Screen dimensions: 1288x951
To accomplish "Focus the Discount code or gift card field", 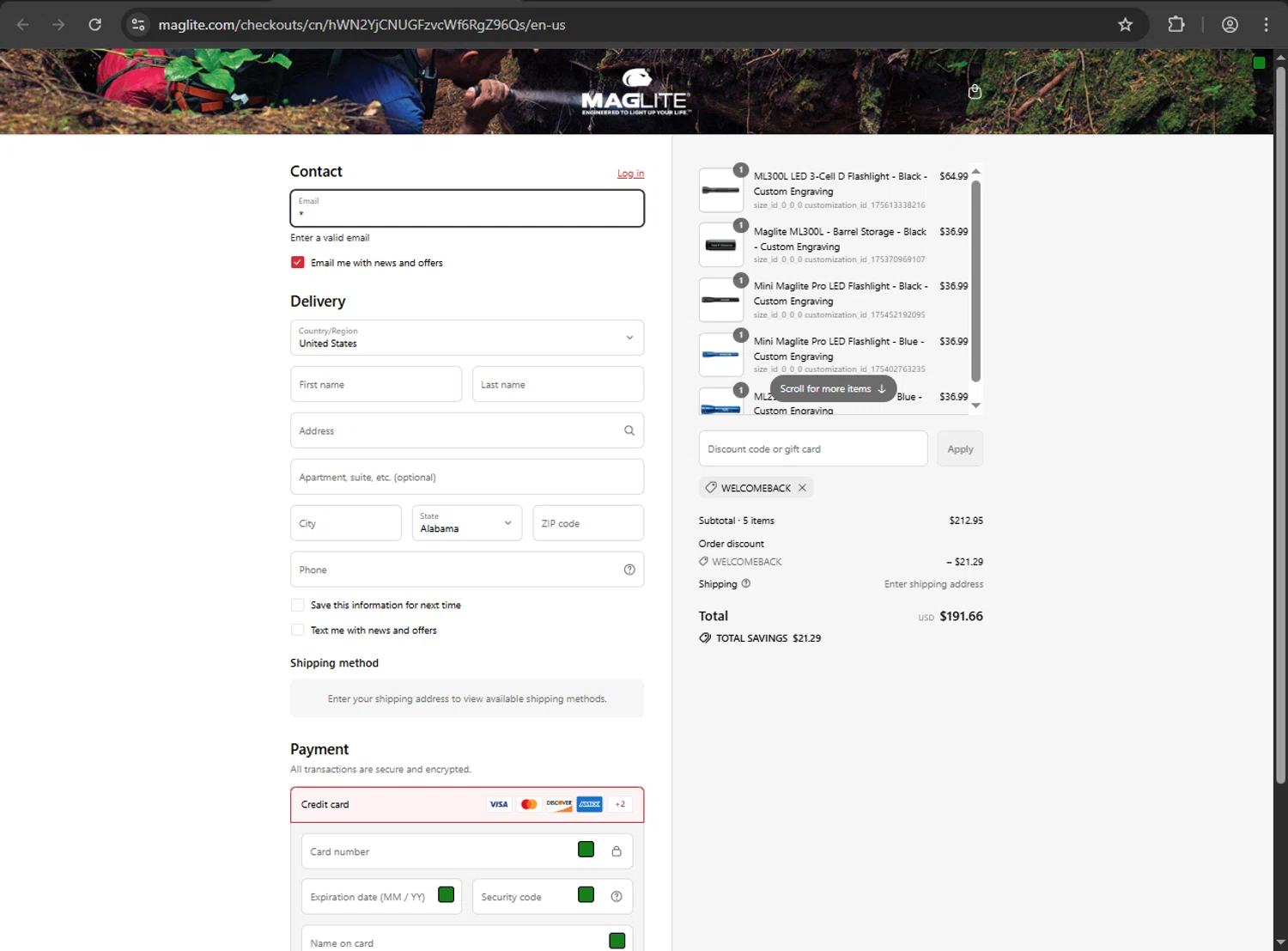I will 813,448.
